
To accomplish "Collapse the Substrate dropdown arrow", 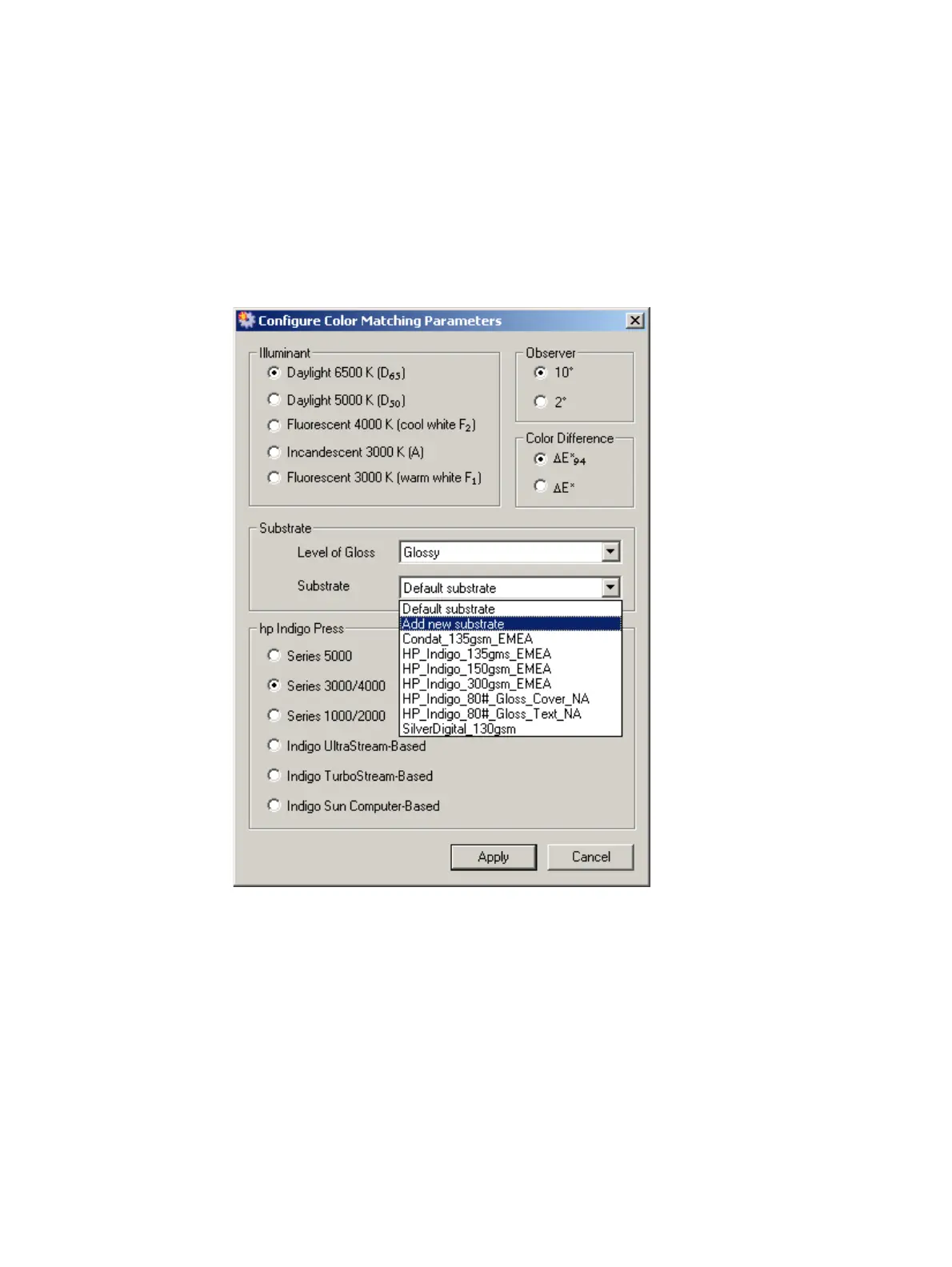I will tap(610, 587).
